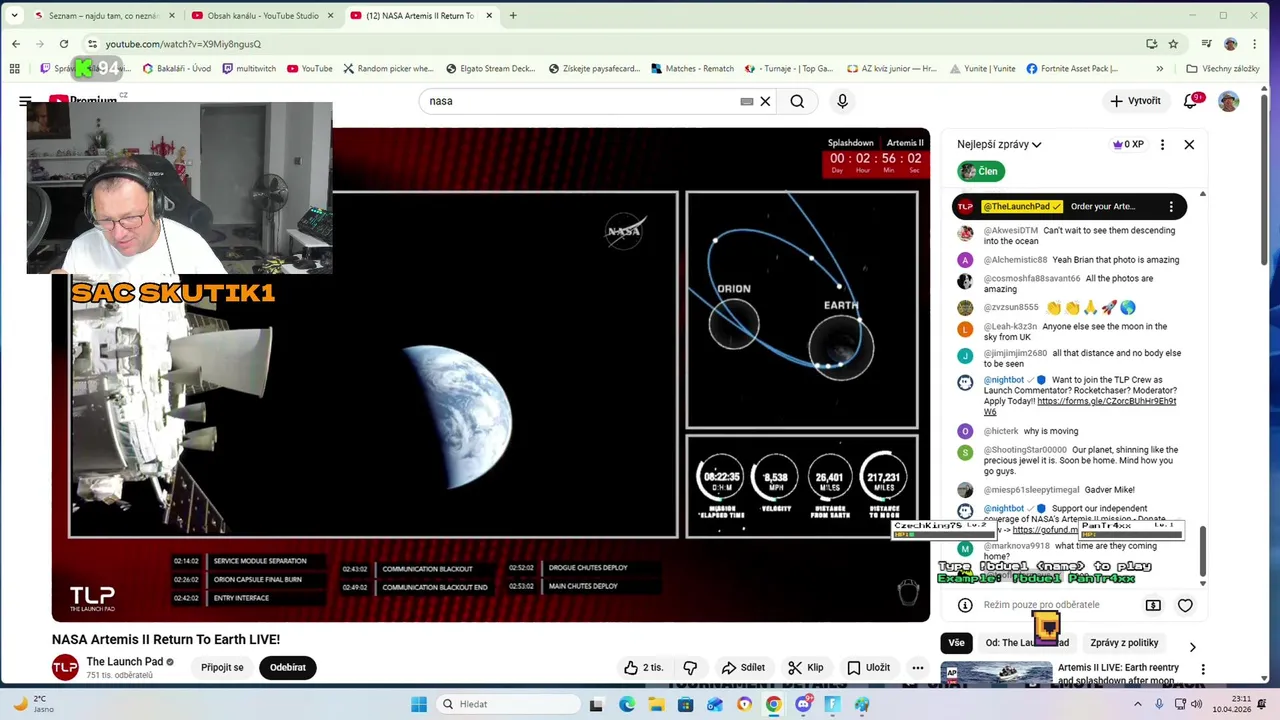Open Windows Start menu
The width and height of the screenshot is (1280, 720).
pyautogui.click(x=418, y=704)
